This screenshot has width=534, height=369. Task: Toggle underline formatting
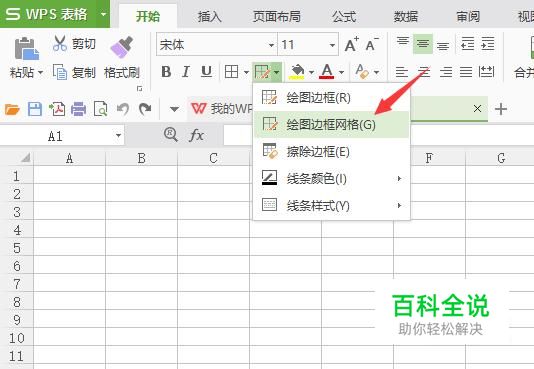click(x=206, y=72)
